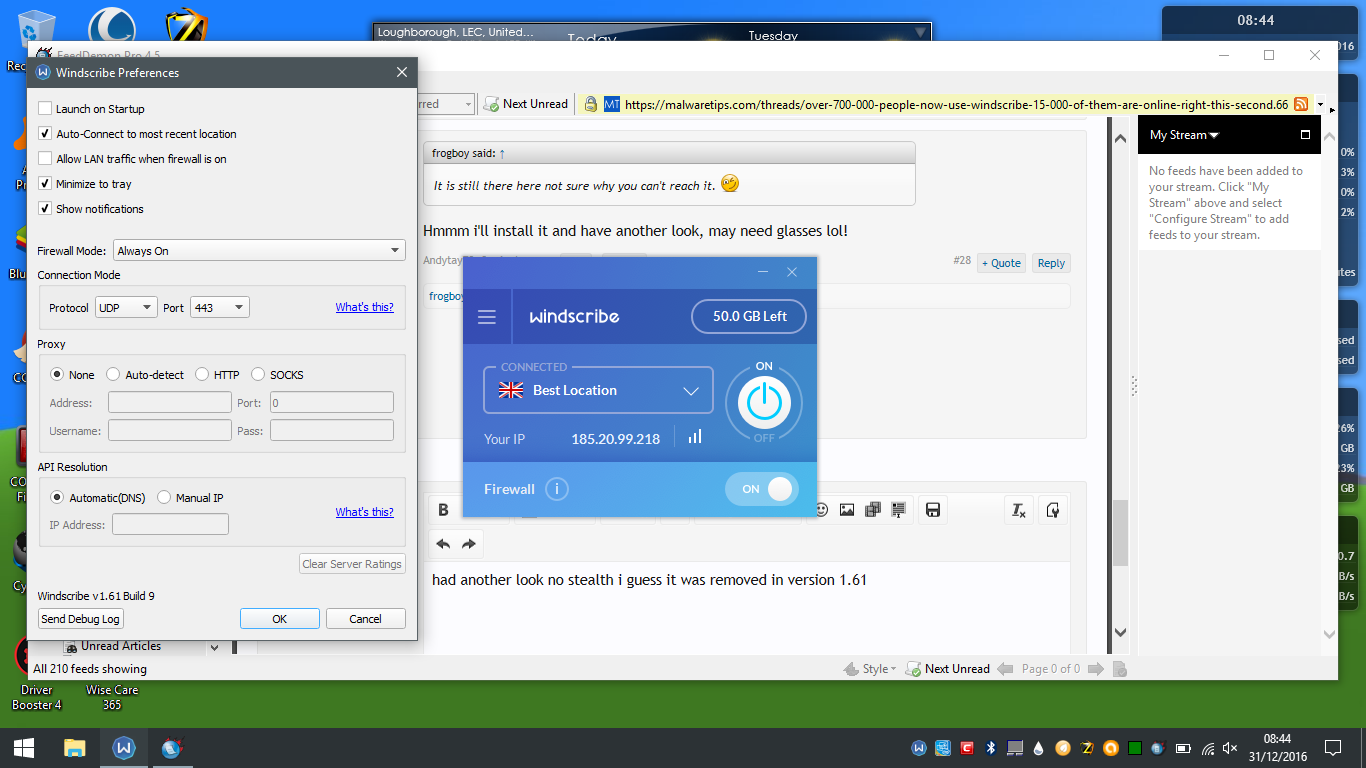Image resolution: width=1366 pixels, height=768 pixels.
Task: Open File Explorer from the taskbar
Action: [75, 747]
